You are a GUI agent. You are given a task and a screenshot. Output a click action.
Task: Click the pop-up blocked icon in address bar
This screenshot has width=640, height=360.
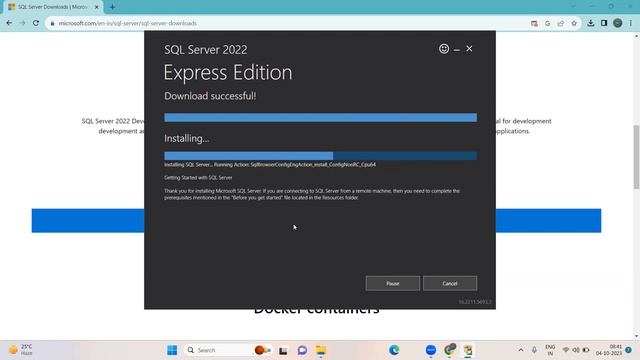[534, 23]
